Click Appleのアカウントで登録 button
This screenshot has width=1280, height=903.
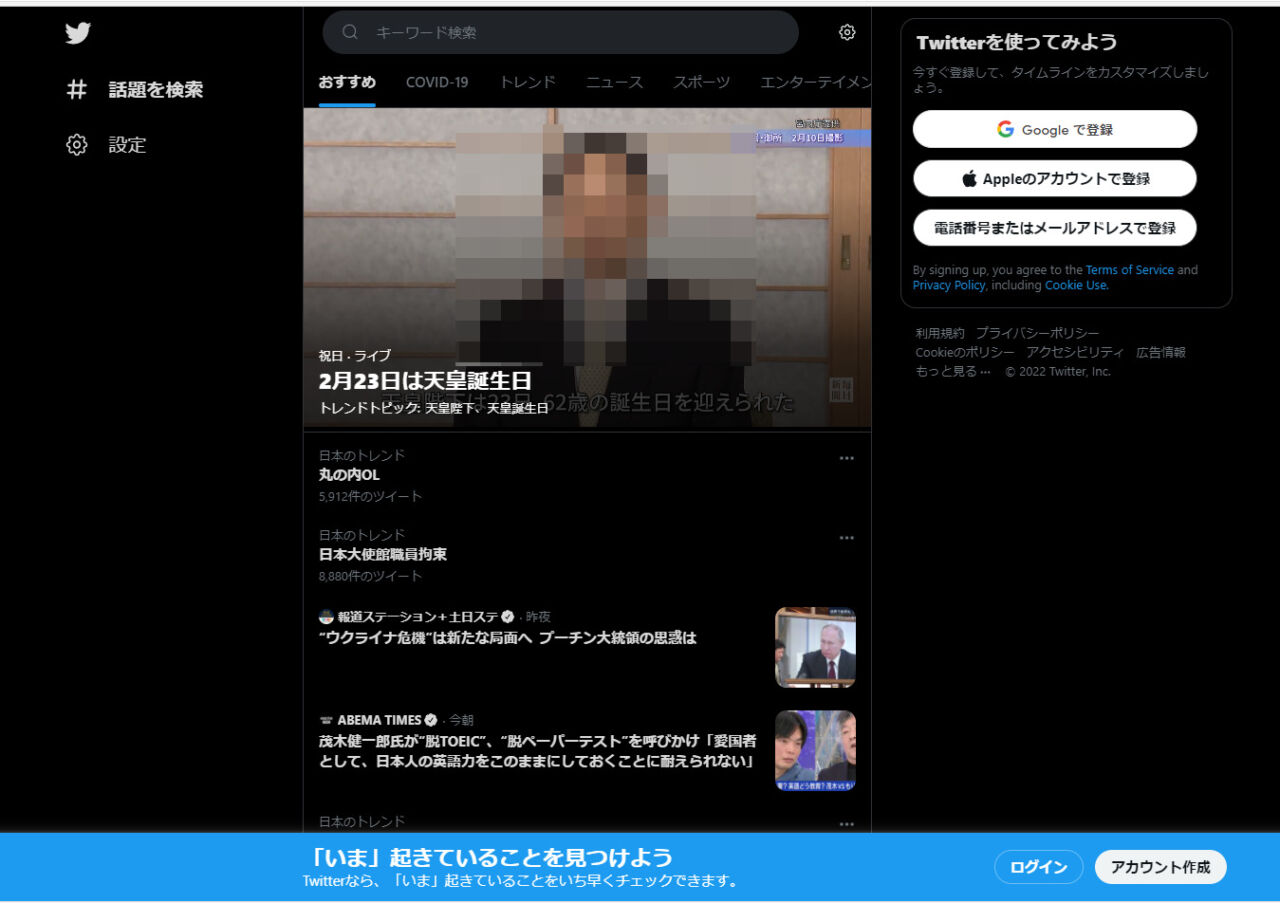click(x=1055, y=179)
